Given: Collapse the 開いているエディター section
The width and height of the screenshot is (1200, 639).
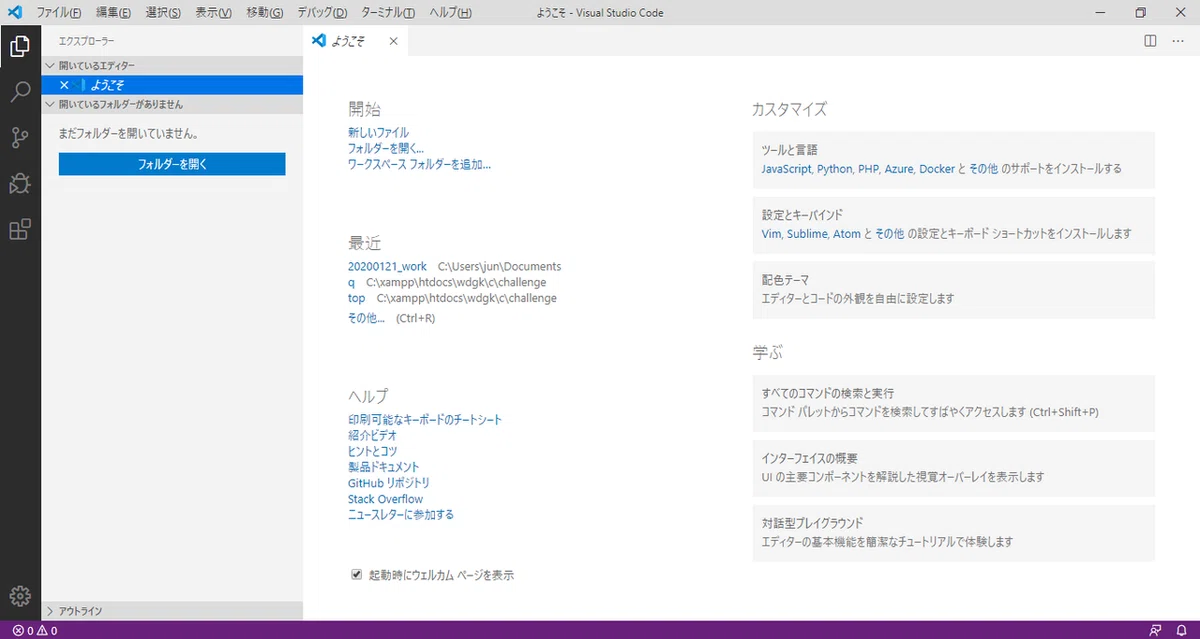Looking at the screenshot, I should pos(172,65).
